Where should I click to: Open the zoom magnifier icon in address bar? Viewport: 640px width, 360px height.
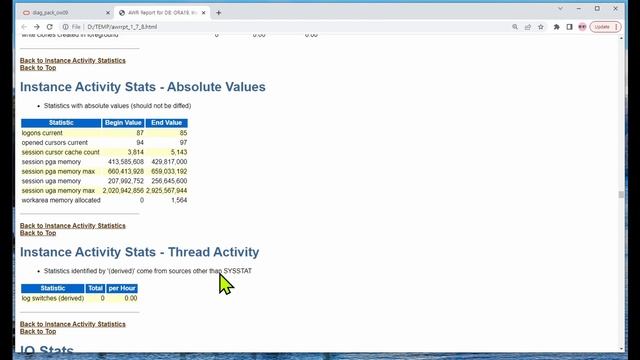click(x=515, y=27)
